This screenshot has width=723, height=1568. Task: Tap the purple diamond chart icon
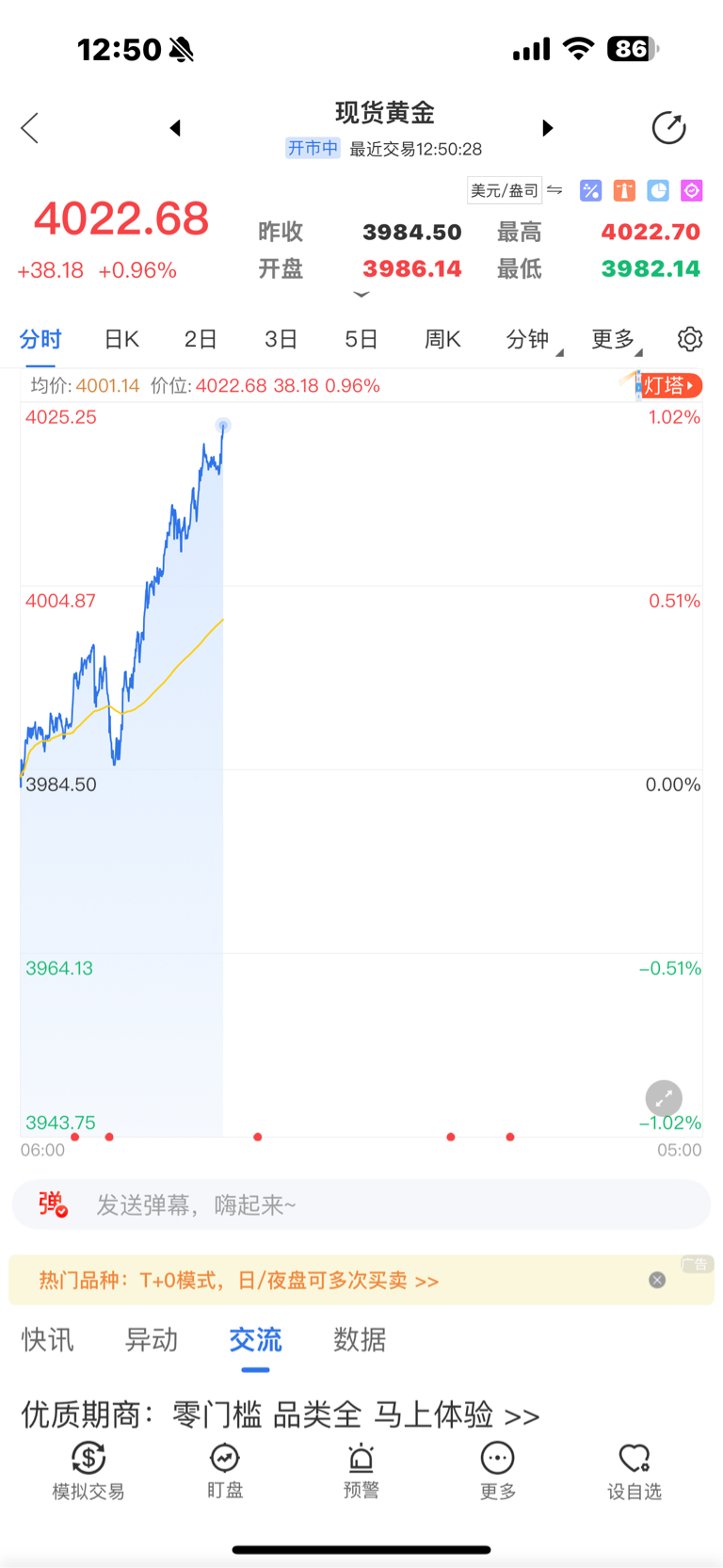coord(692,191)
